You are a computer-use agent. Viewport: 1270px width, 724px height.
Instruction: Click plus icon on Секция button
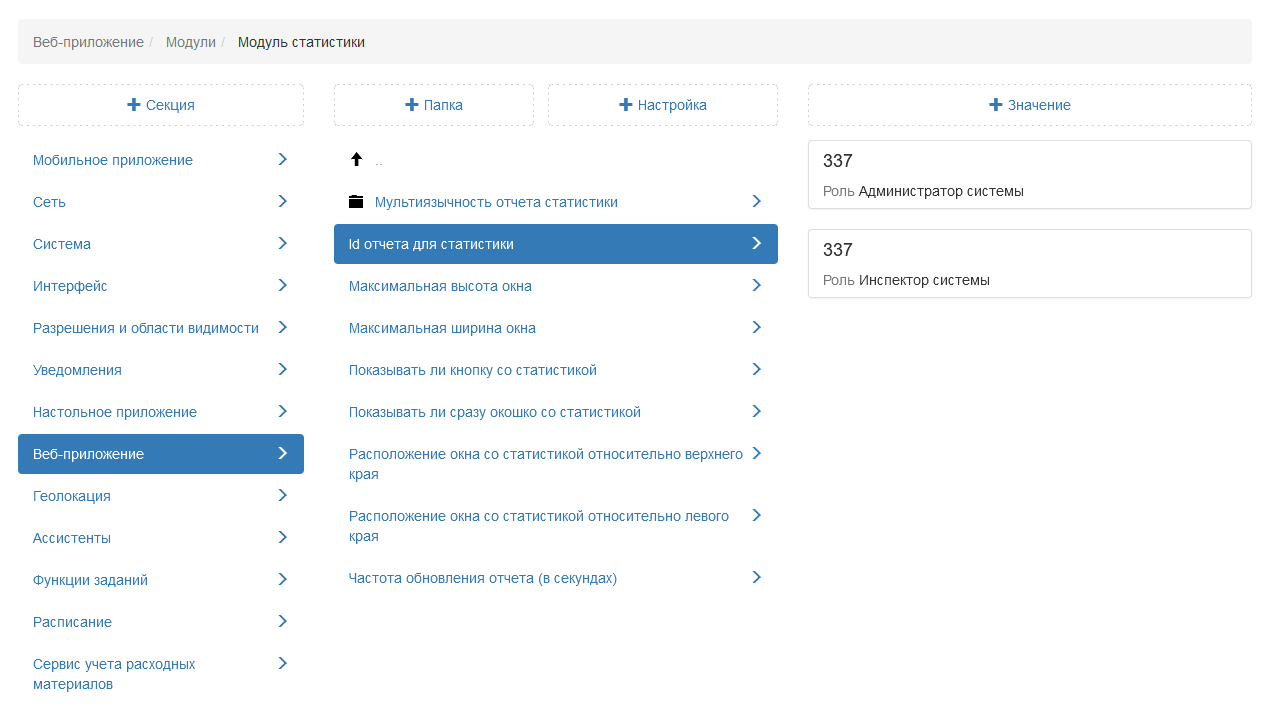(x=134, y=105)
